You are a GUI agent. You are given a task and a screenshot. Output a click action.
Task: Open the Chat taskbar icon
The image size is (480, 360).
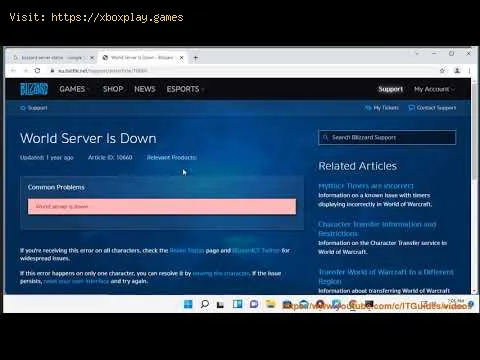(254, 304)
